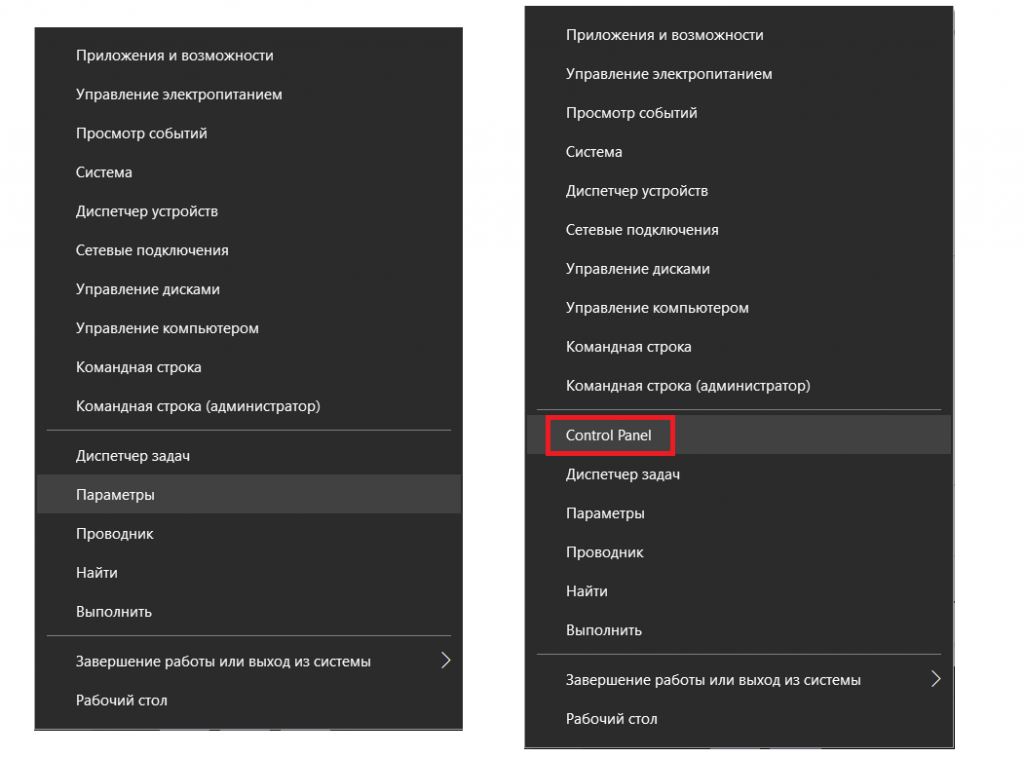Open Просмотр событий in the left menu

(x=141, y=134)
